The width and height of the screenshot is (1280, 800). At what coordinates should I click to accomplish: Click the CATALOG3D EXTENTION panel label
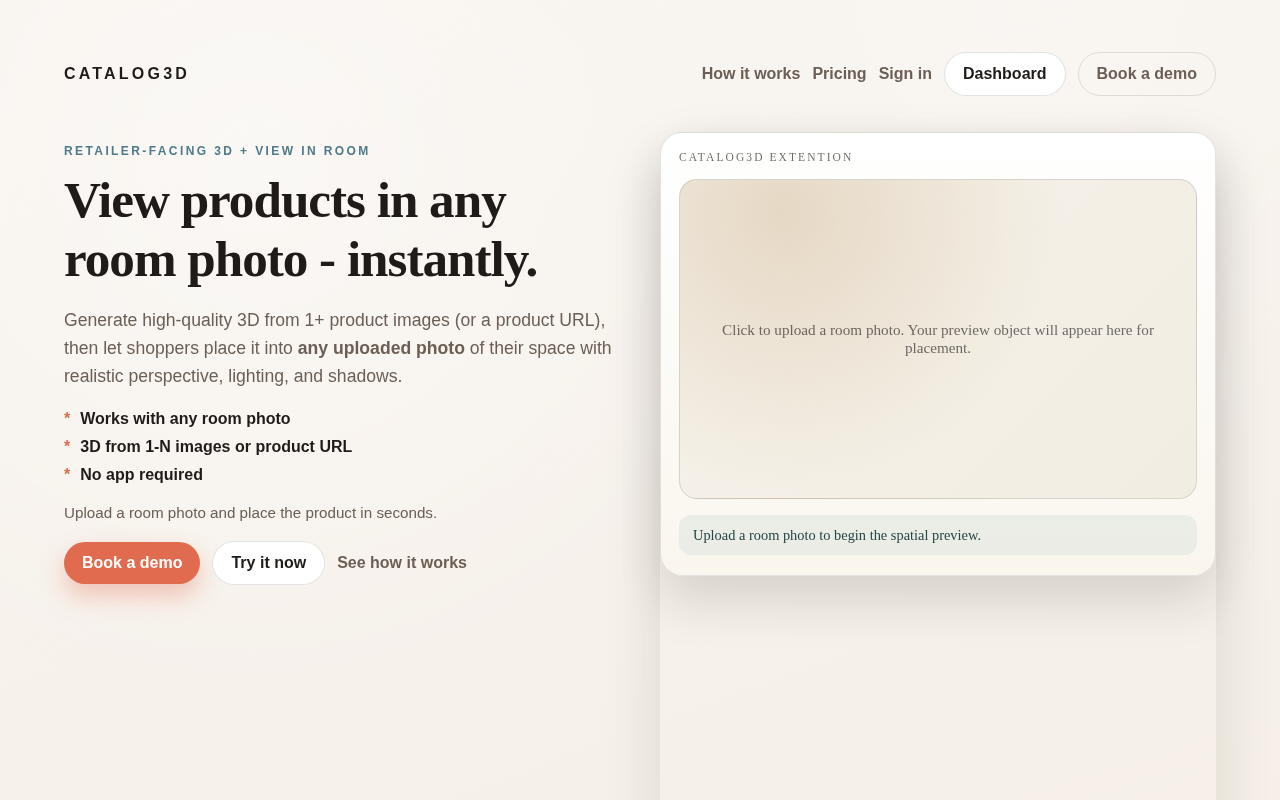click(x=766, y=157)
